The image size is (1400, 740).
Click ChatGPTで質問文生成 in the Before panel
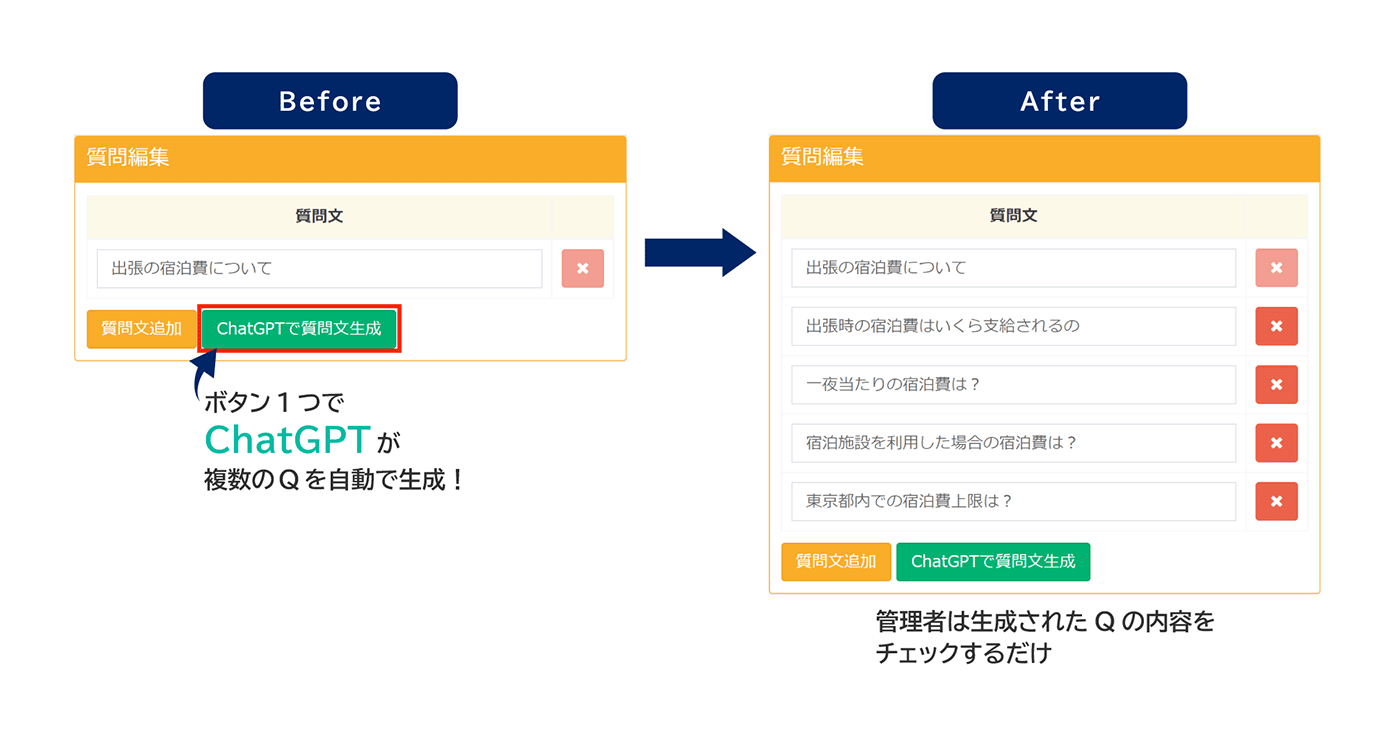[x=299, y=329]
